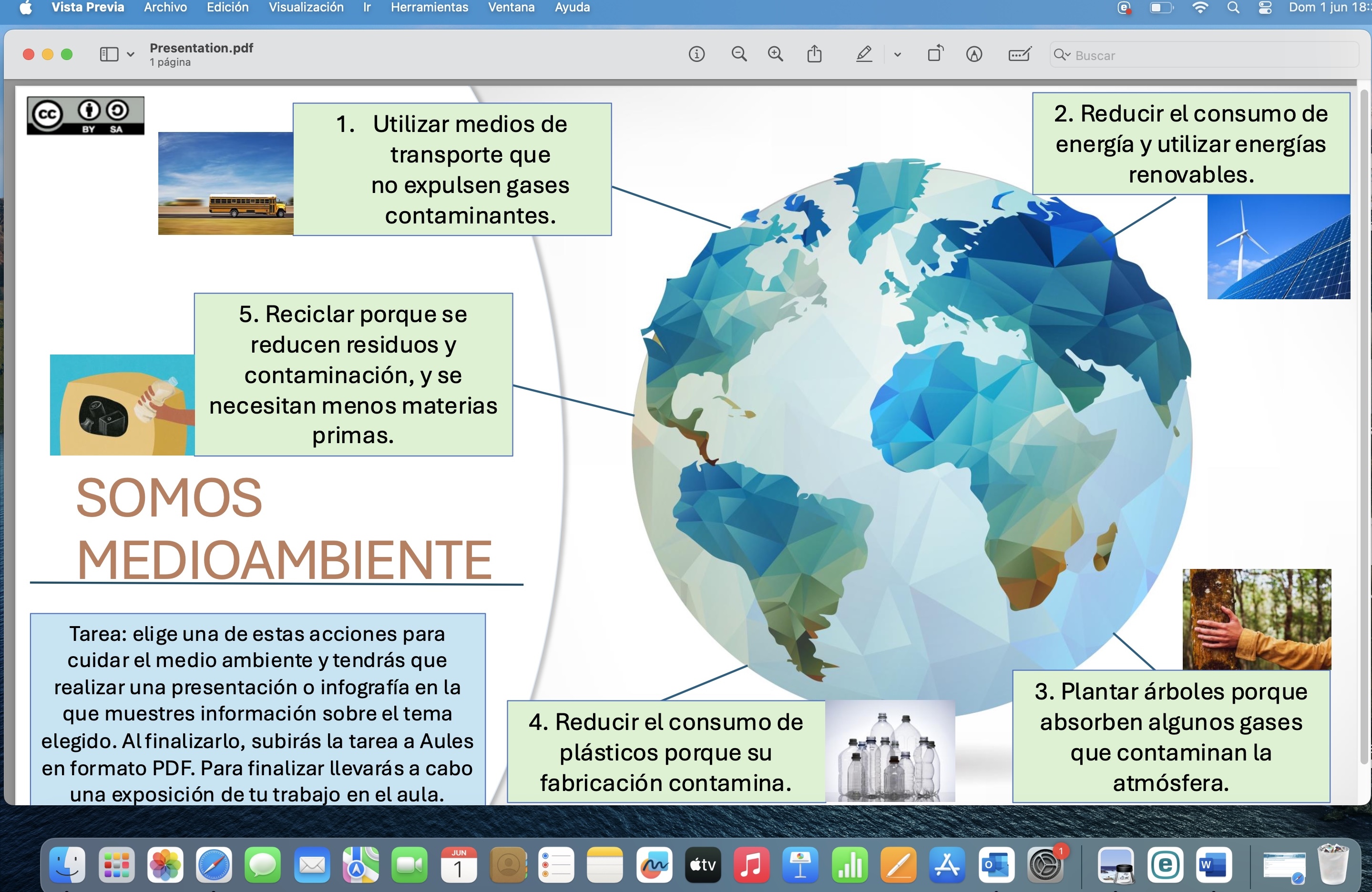Open the Herramientas menu
Image resolution: width=1372 pixels, height=892 pixels.
pos(429,8)
